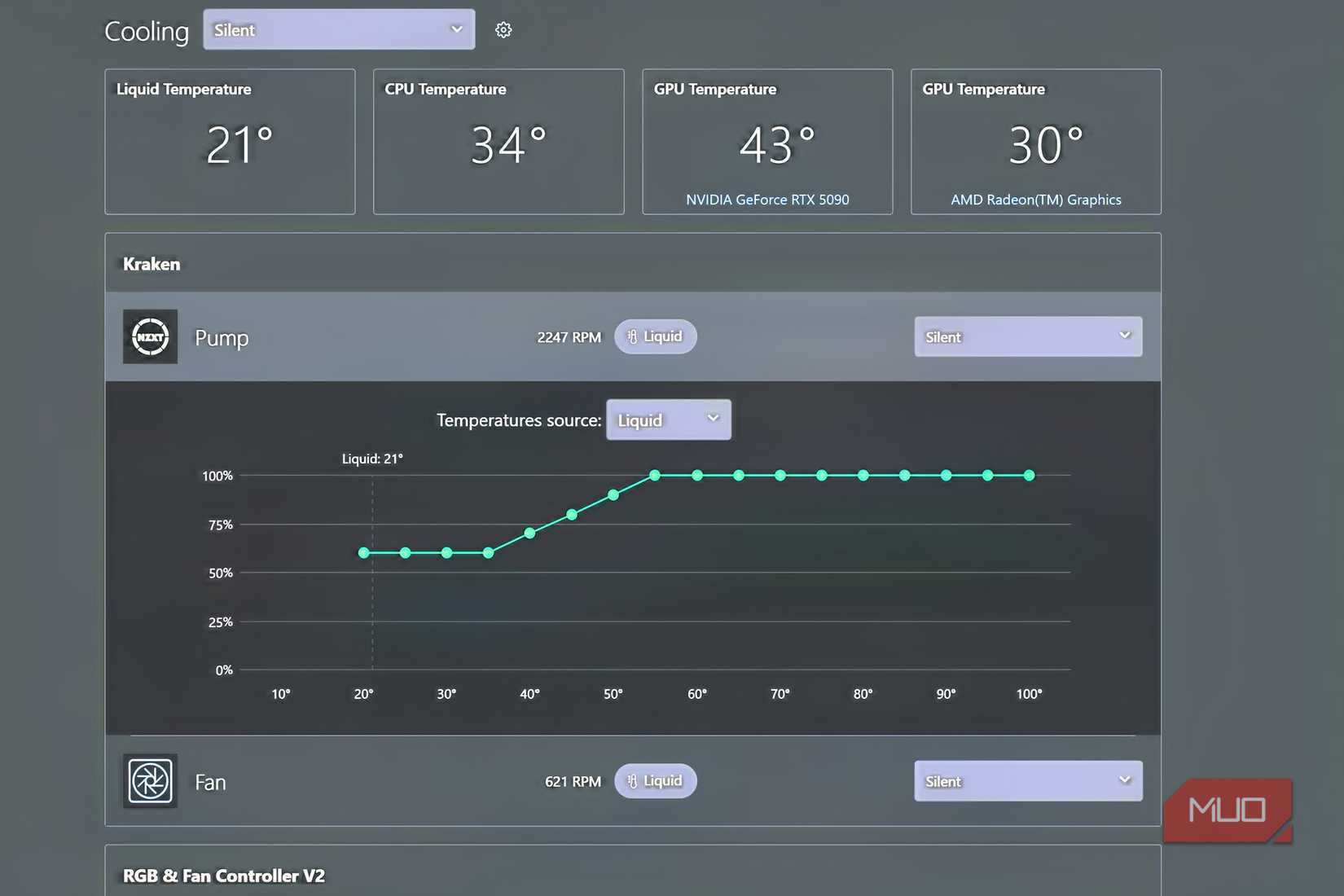The width and height of the screenshot is (1344, 896).
Task: Click the fan icon beside the Fan label
Action: pyautogui.click(x=150, y=780)
